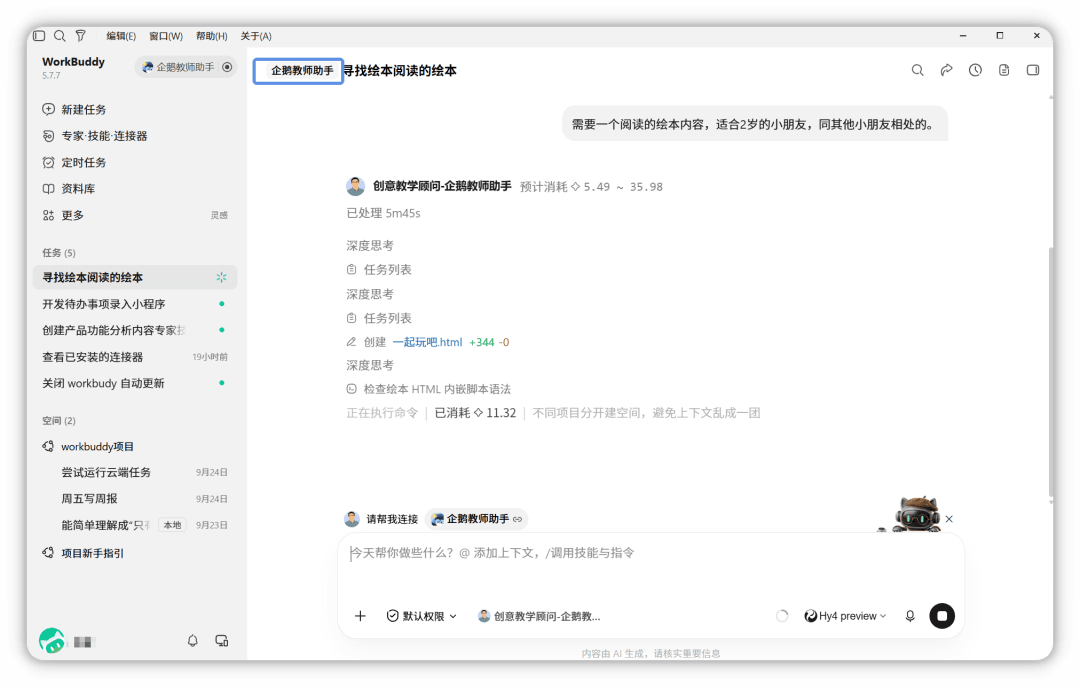Viewport: 1080px width, 687px height.
Task: Toggle the sidebar panel icon in title bar
Action: 39,36
